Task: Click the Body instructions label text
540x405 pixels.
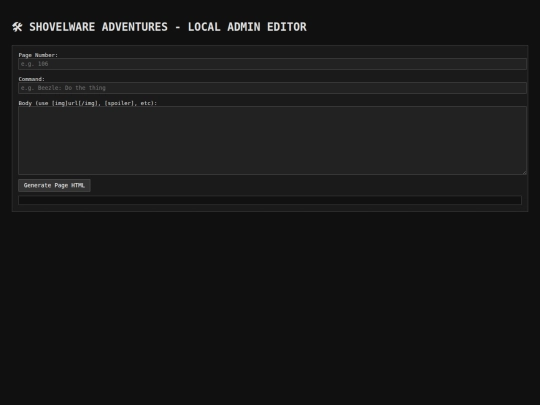Action: coord(87,103)
